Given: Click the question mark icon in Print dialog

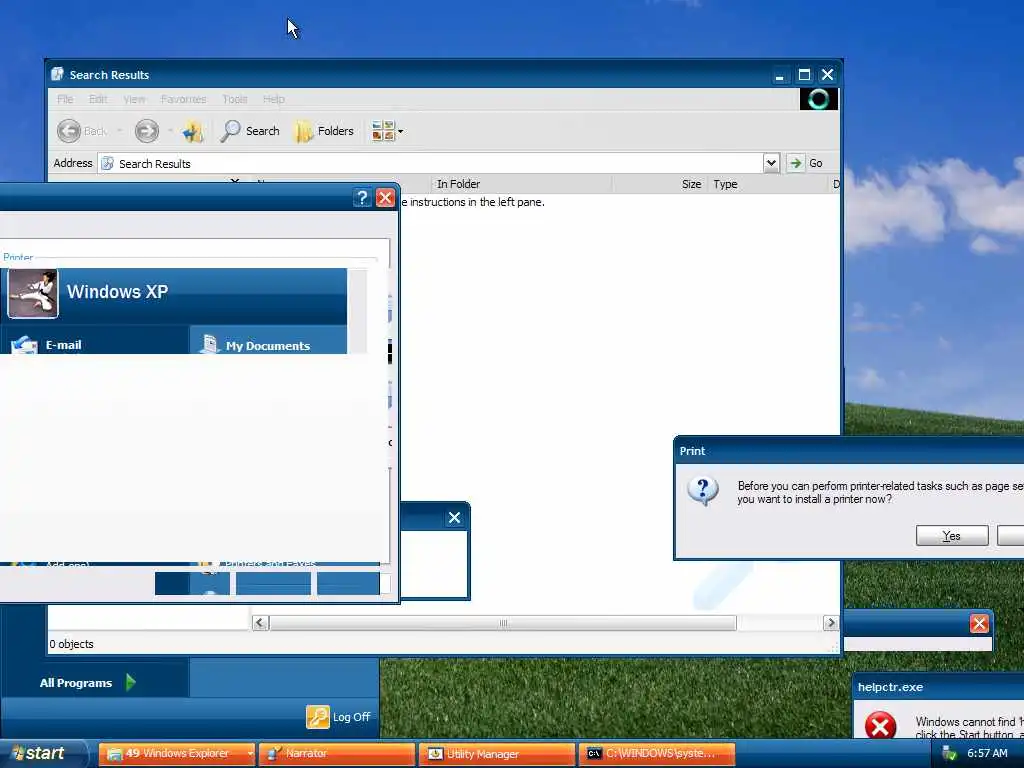Looking at the screenshot, I should pyautogui.click(x=703, y=490).
